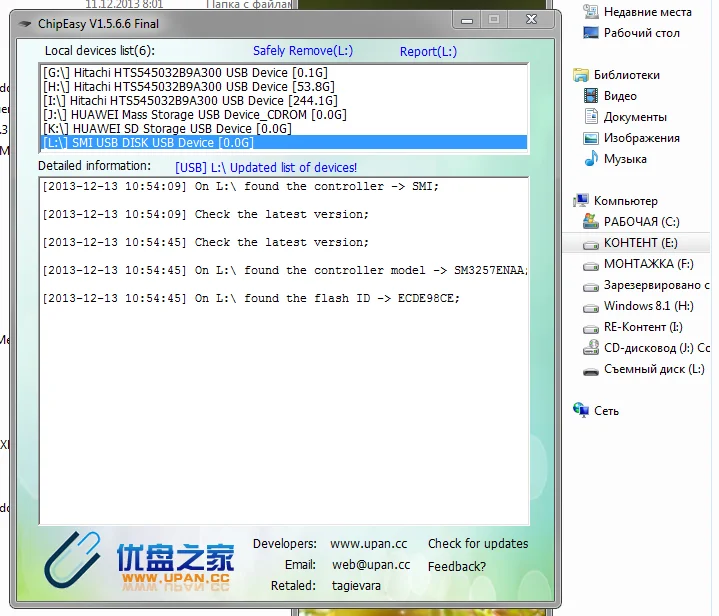Click the Съемный диск (L:) drive icon
The height and width of the screenshot is (616, 719).
point(591,371)
